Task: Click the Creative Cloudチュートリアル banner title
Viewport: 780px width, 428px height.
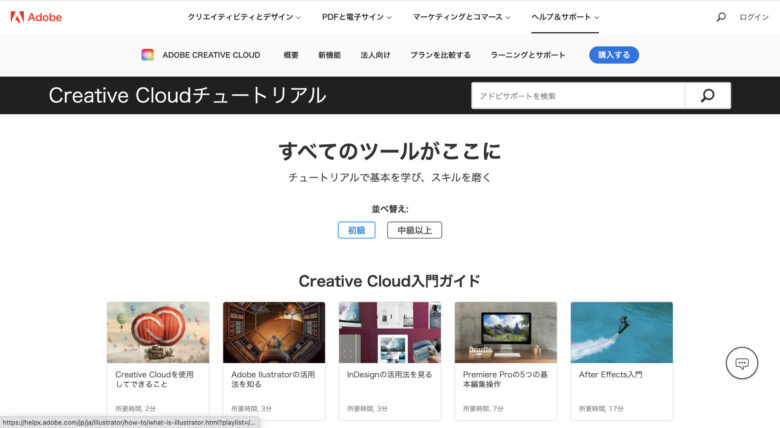Action: point(188,95)
